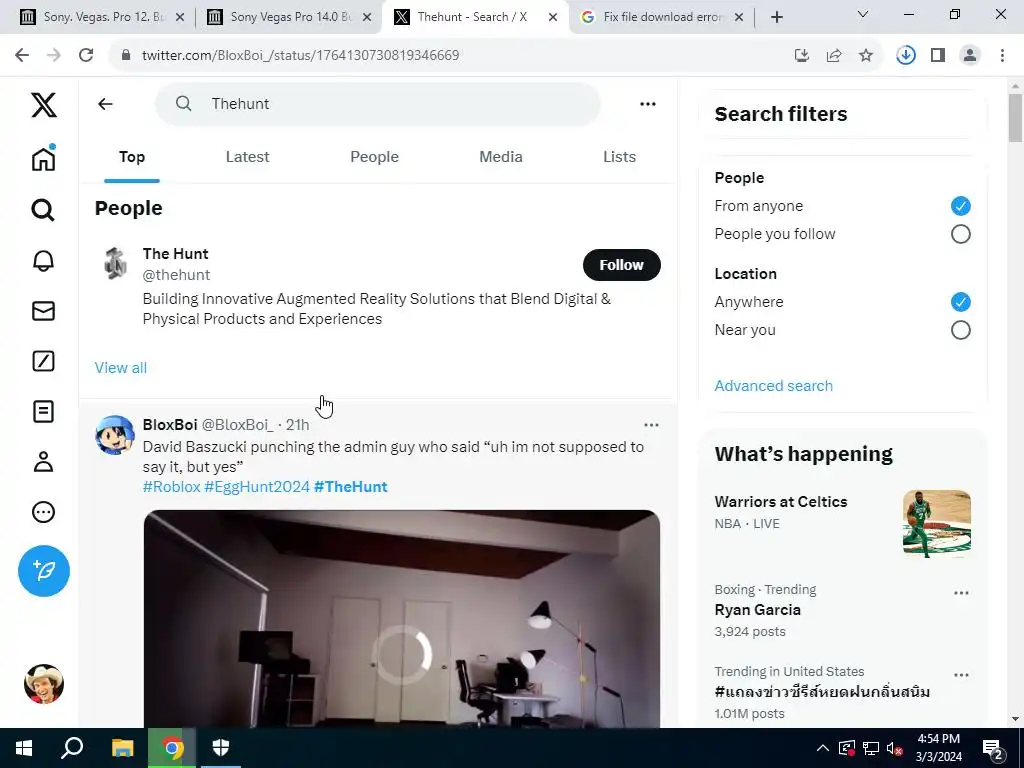Switch to Fix file download error tab
Screen dimensions: 1024x768
click(662, 17)
